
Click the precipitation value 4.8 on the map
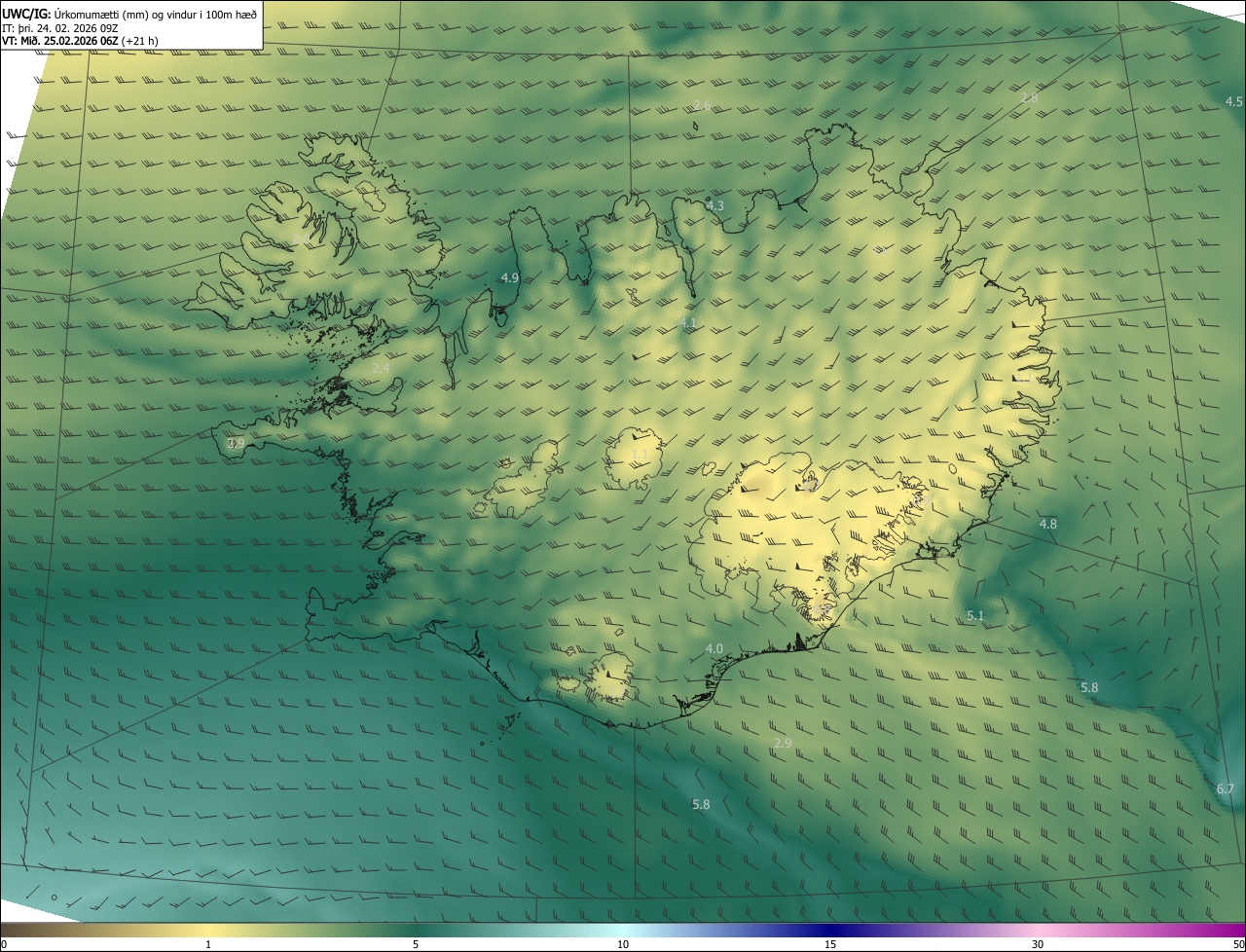(x=1047, y=524)
